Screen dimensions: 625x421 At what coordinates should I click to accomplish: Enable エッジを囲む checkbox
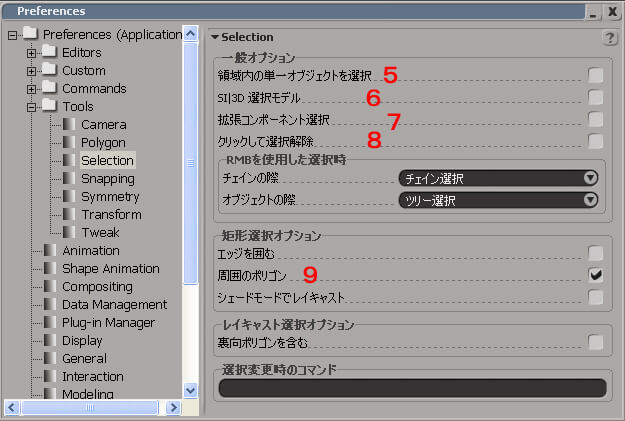[x=596, y=253]
